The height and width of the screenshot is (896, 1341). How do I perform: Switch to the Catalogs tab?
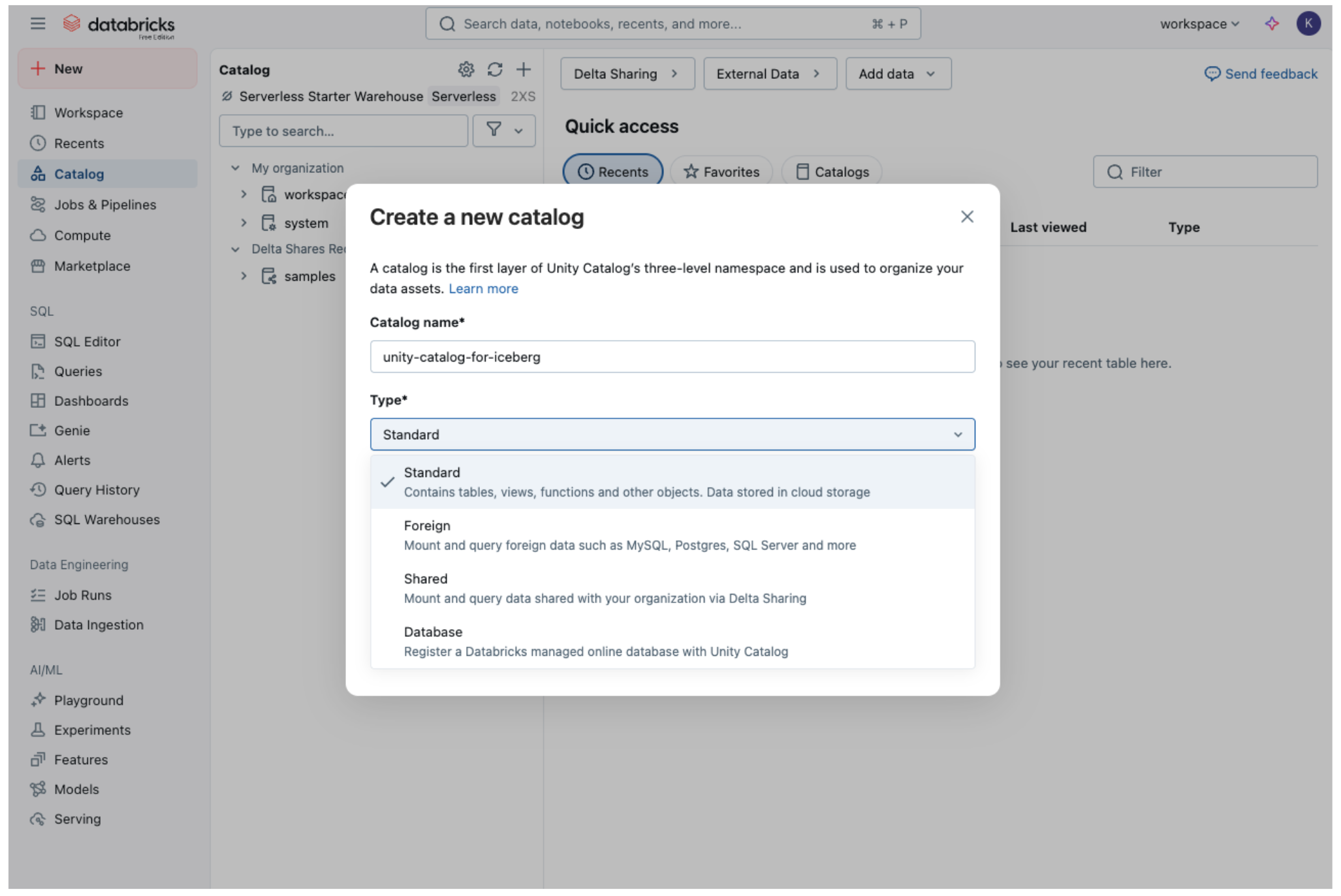pyautogui.click(x=832, y=171)
